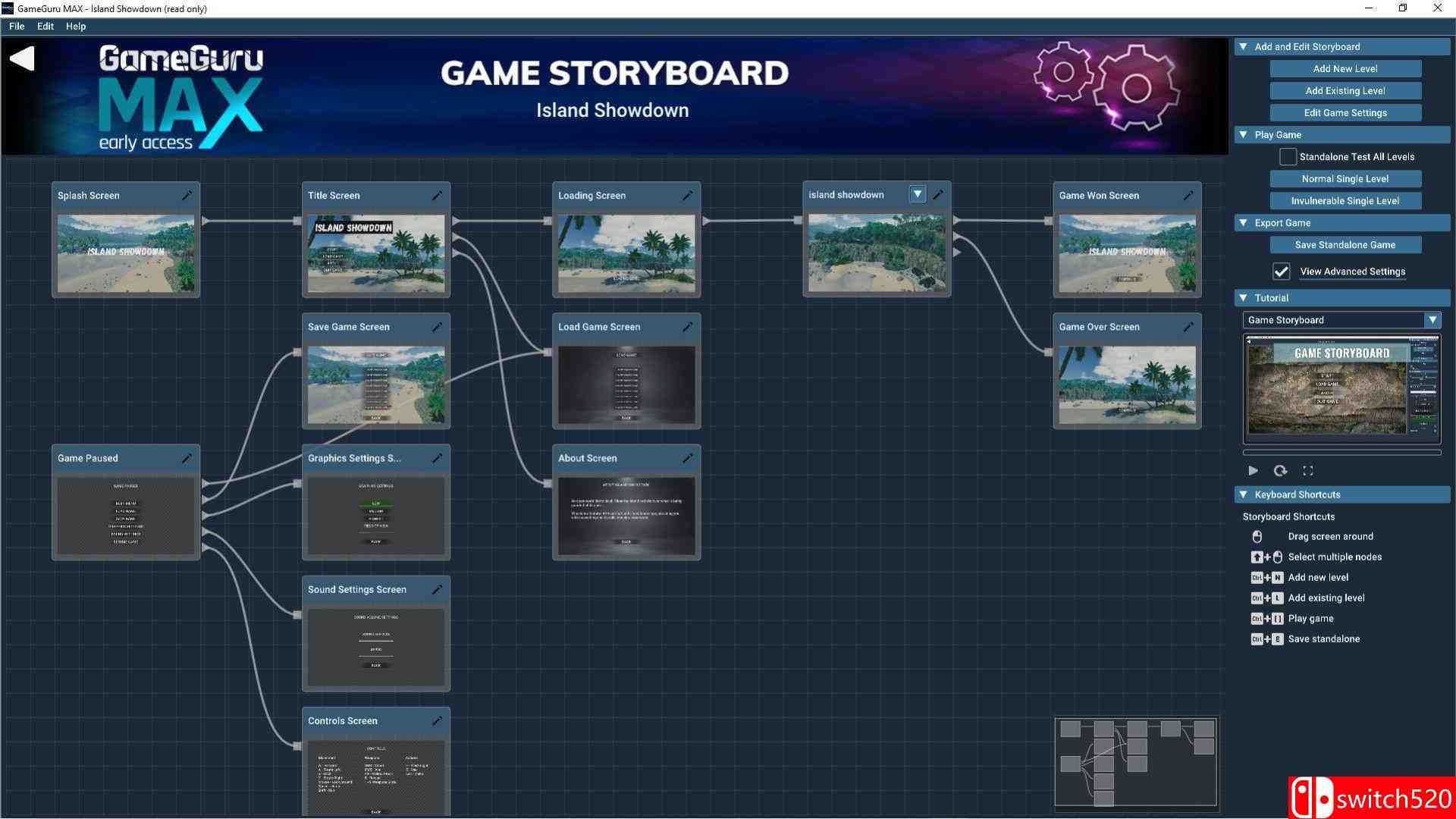1456x819 pixels.
Task: Click the Add New Level button
Action: [x=1345, y=69]
